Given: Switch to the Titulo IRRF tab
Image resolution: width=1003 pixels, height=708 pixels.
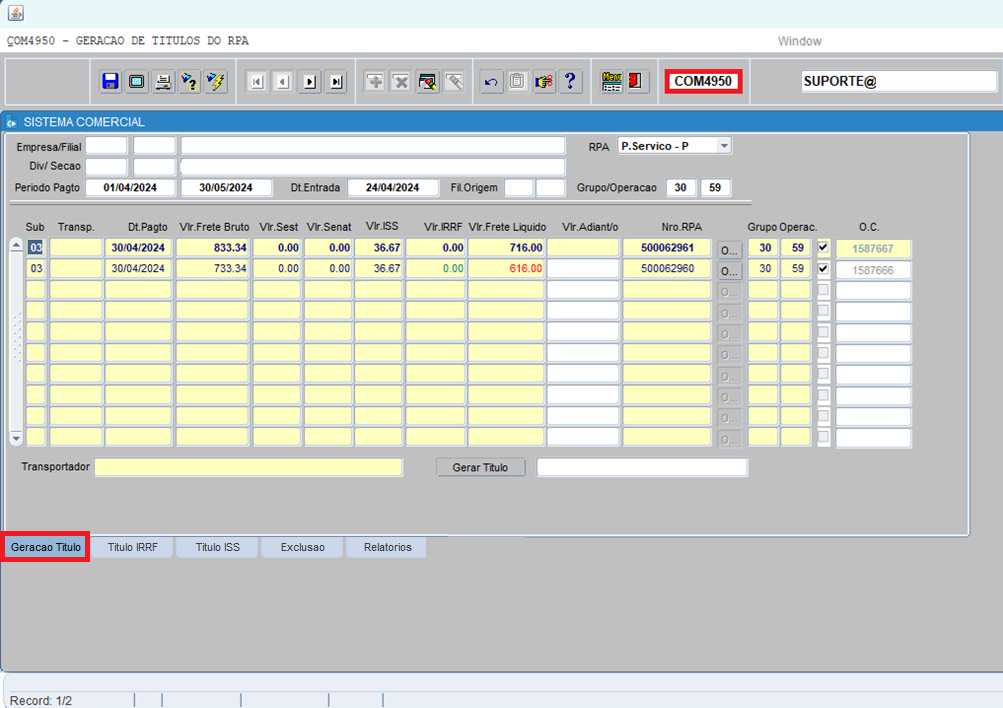Looking at the screenshot, I should pos(132,547).
